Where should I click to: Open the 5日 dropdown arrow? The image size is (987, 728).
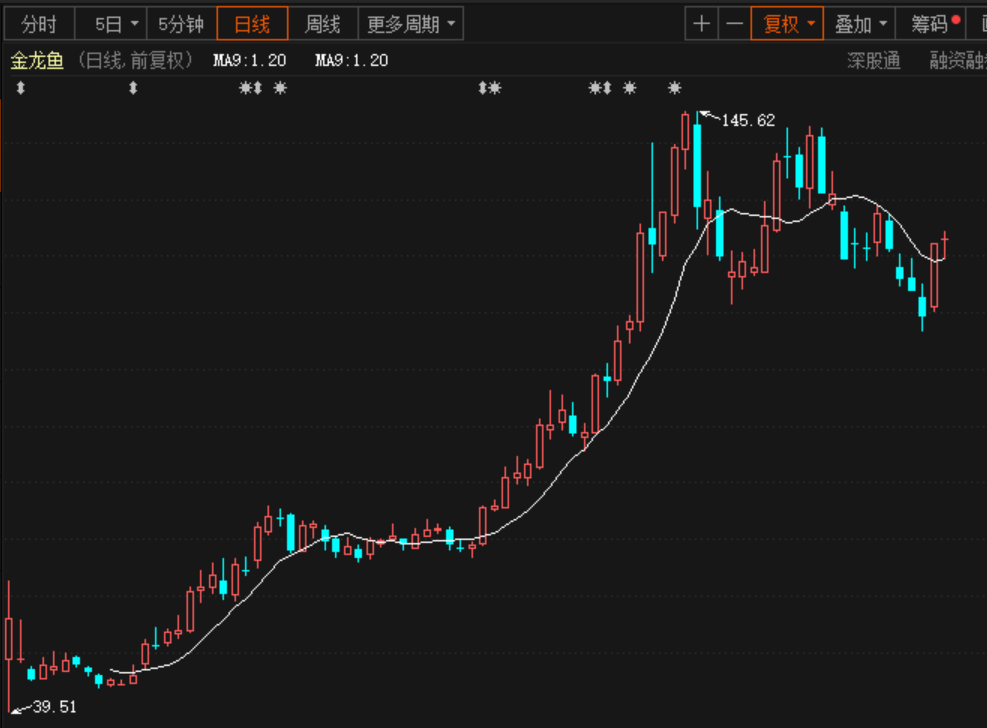(134, 24)
